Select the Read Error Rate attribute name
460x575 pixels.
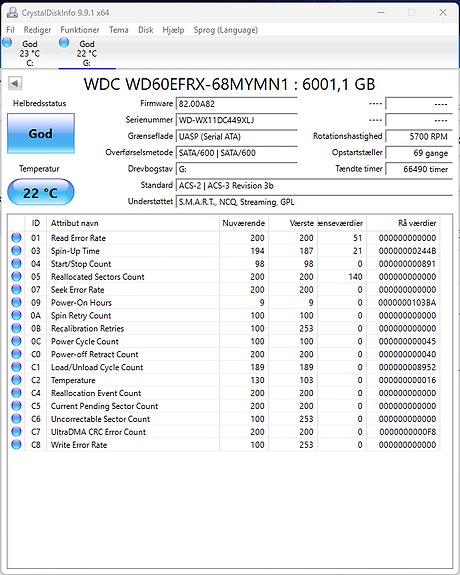pyautogui.click(x=78, y=238)
